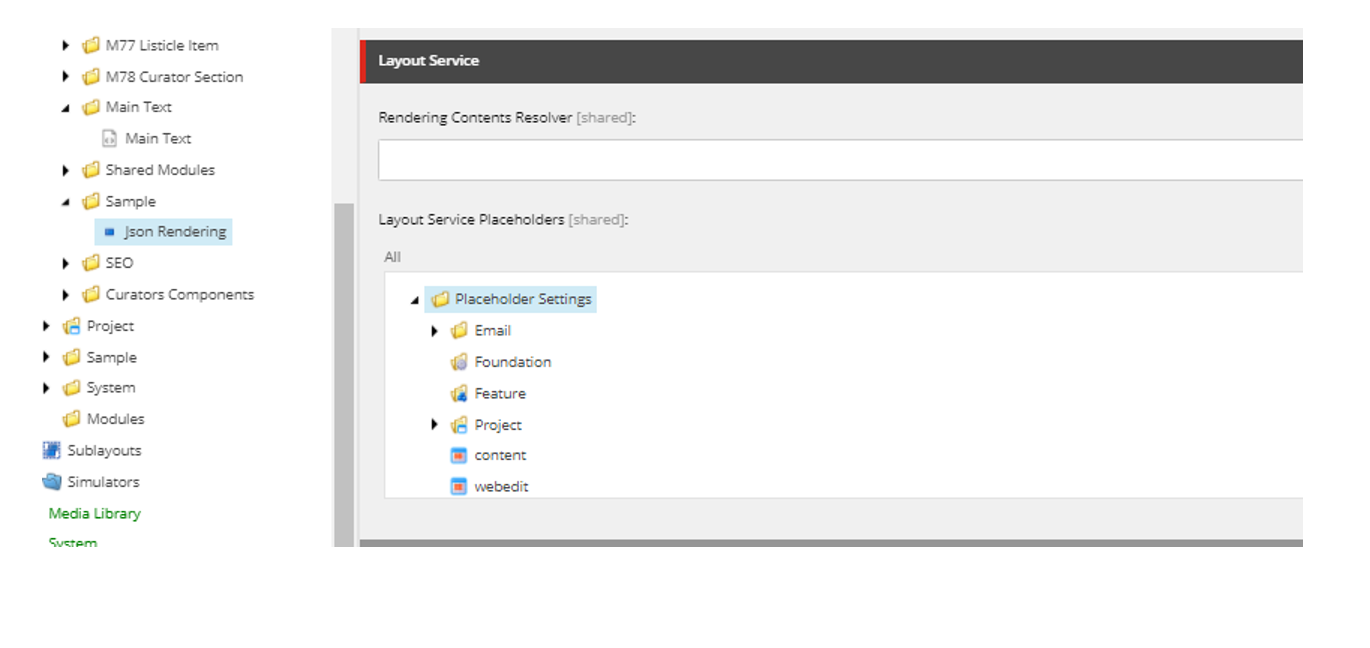Expand the M78 Curator Section node
The image size is (1370, 648).
(x=64, y=76)
